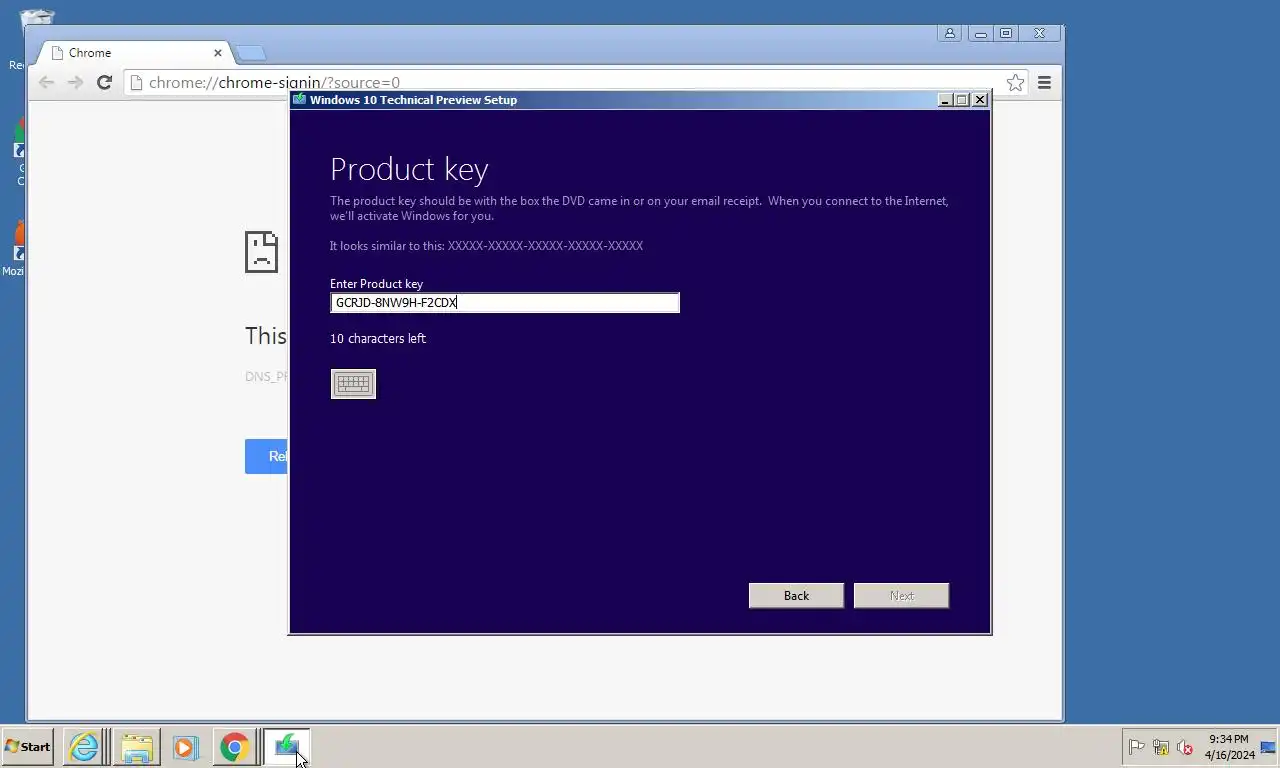Open Windows Explorer from taskbar
This screenshot has width=1280, height=768.
tap(137, 746)
